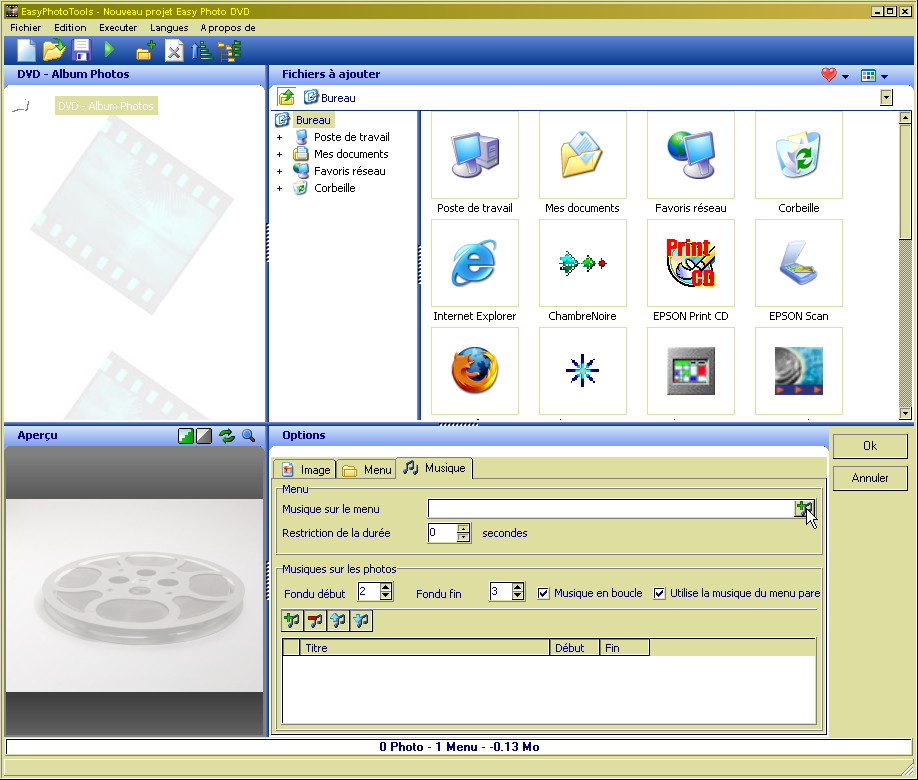Screen dimensions: 918x780
Task: Toggle Utilise la musique du menu checkbox
Action: coord(660,593)
